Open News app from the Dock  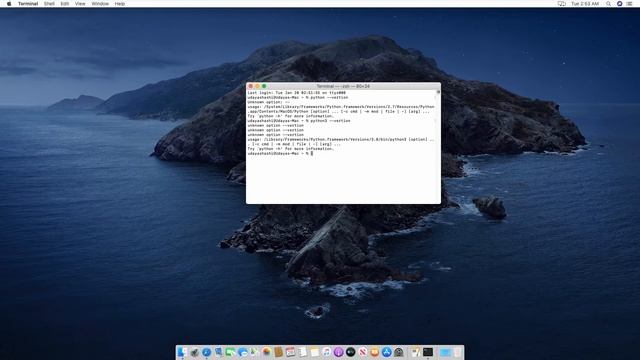coord(362,352)
